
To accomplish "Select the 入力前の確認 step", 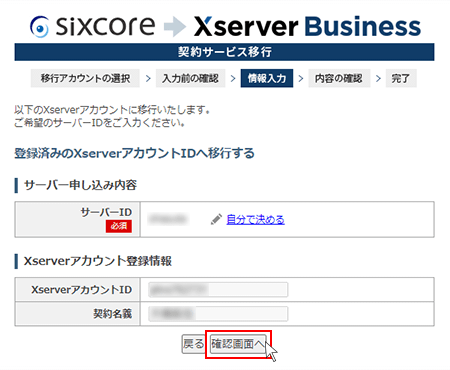I will (x=190, y=78).
